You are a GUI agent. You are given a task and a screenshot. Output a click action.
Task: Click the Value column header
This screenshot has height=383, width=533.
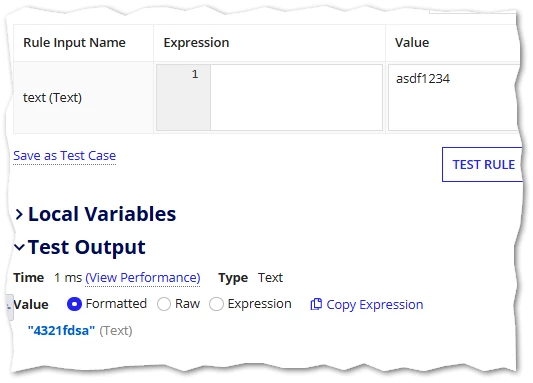412,42
